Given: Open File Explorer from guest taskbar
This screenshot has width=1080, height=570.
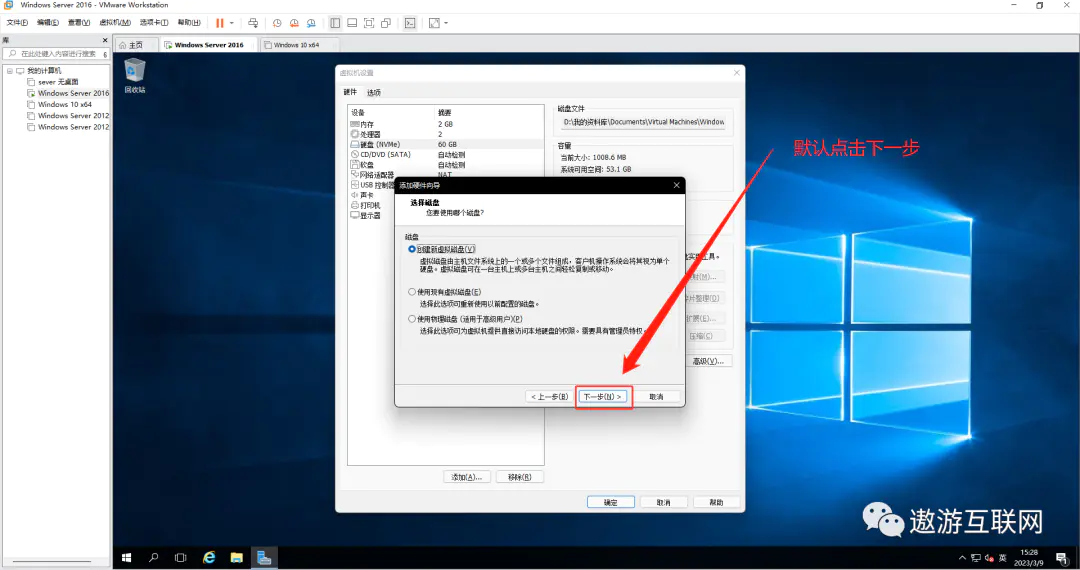Looking at the screenshot, I should click(x=236, y=558).
